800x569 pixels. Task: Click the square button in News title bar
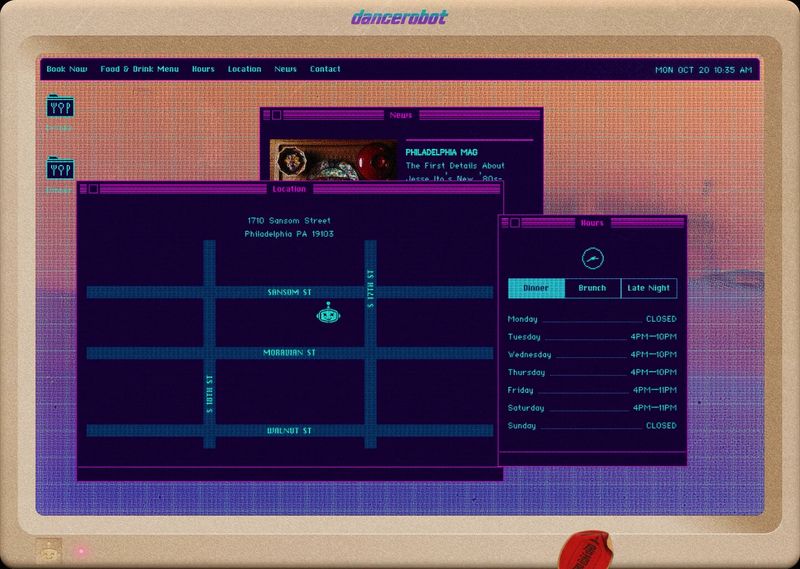click(x=276, y=115)
